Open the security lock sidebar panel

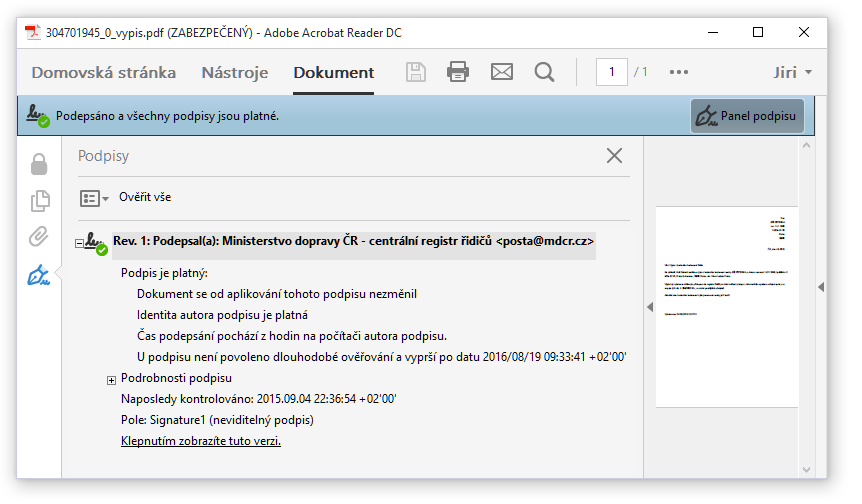pyautogui.click(x=39, y=164)
